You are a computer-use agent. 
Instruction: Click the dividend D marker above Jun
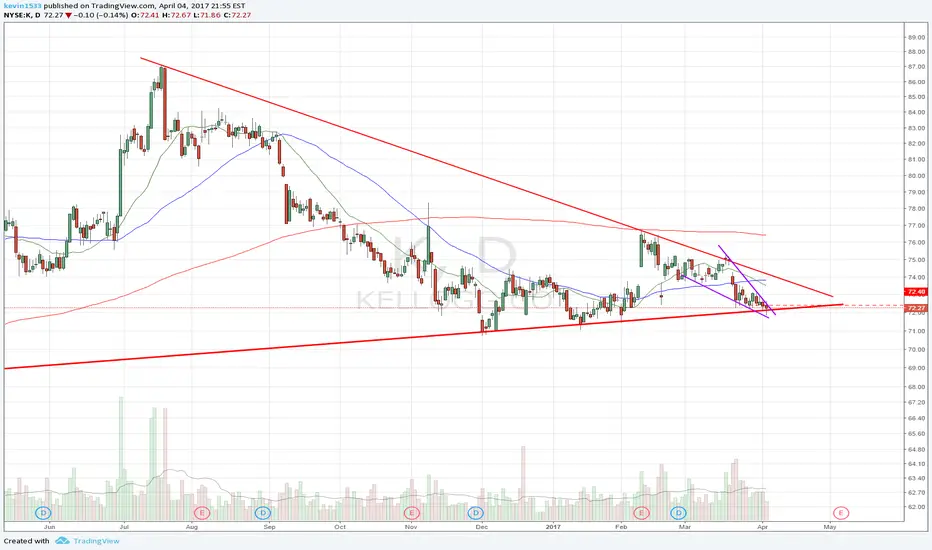tap(43, 513)
